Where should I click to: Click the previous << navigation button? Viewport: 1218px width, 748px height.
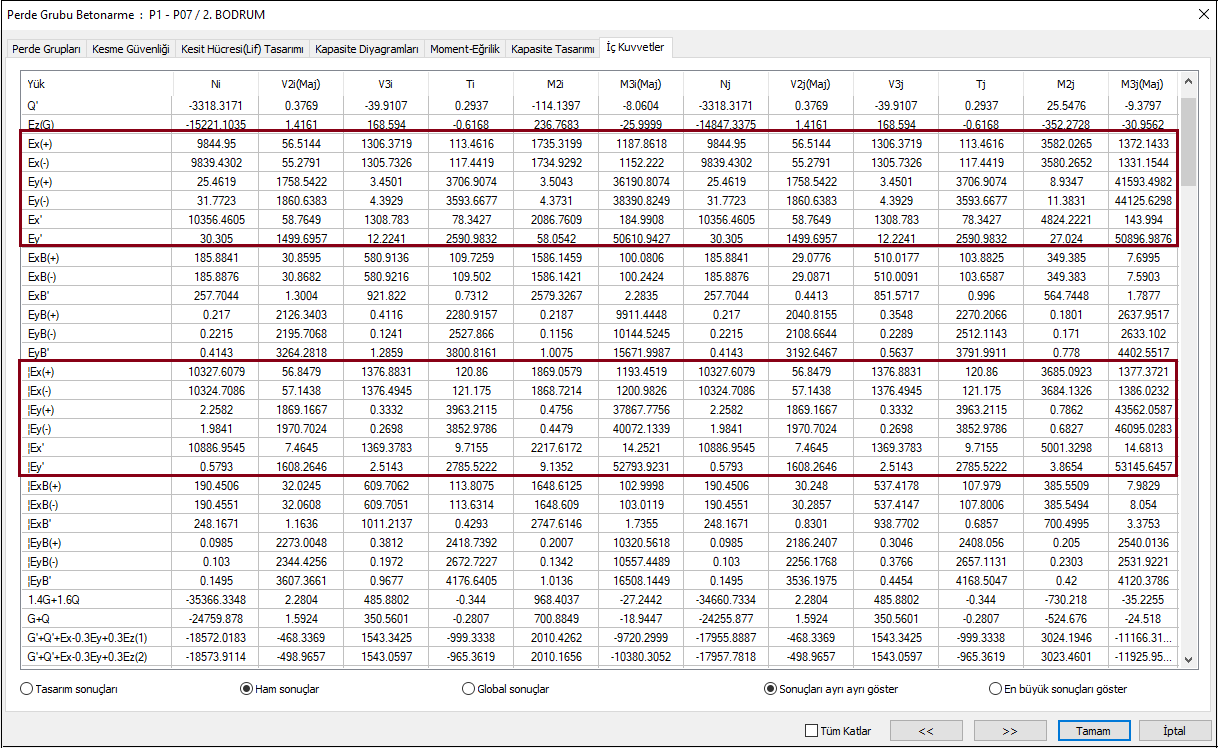coord(925,731)
